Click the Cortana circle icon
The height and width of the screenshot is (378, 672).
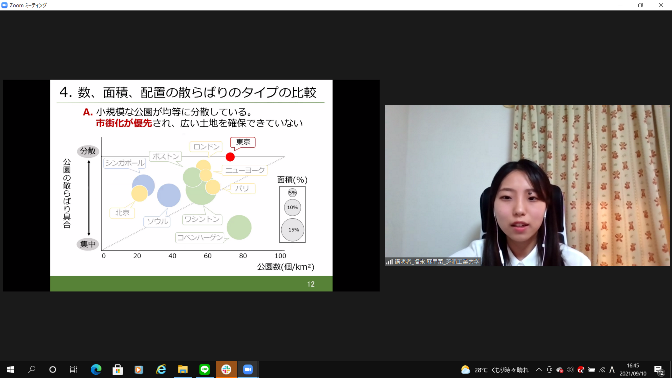[x=52, y=369]
